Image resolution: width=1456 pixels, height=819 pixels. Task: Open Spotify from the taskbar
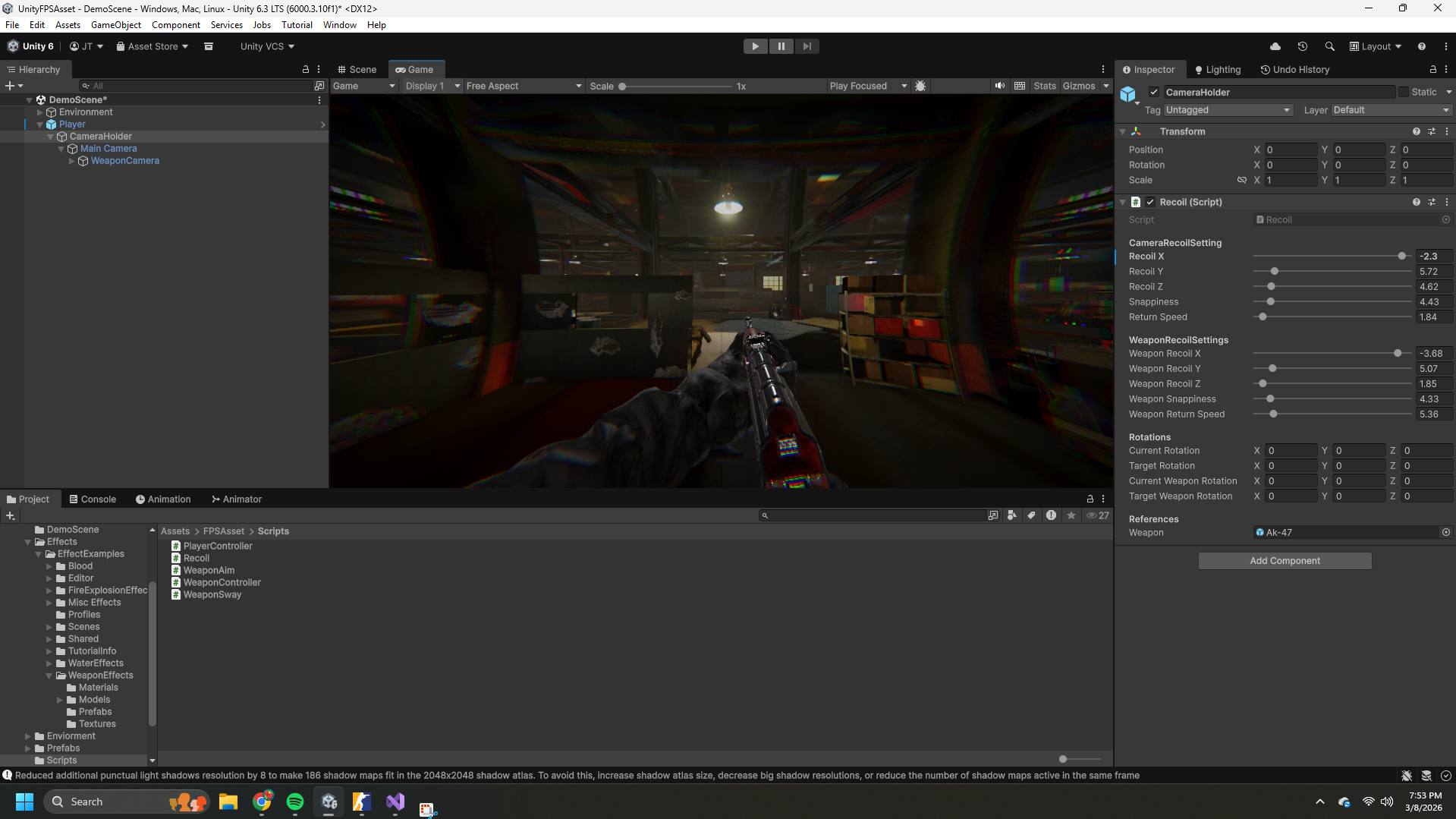(x=295, y=802)
